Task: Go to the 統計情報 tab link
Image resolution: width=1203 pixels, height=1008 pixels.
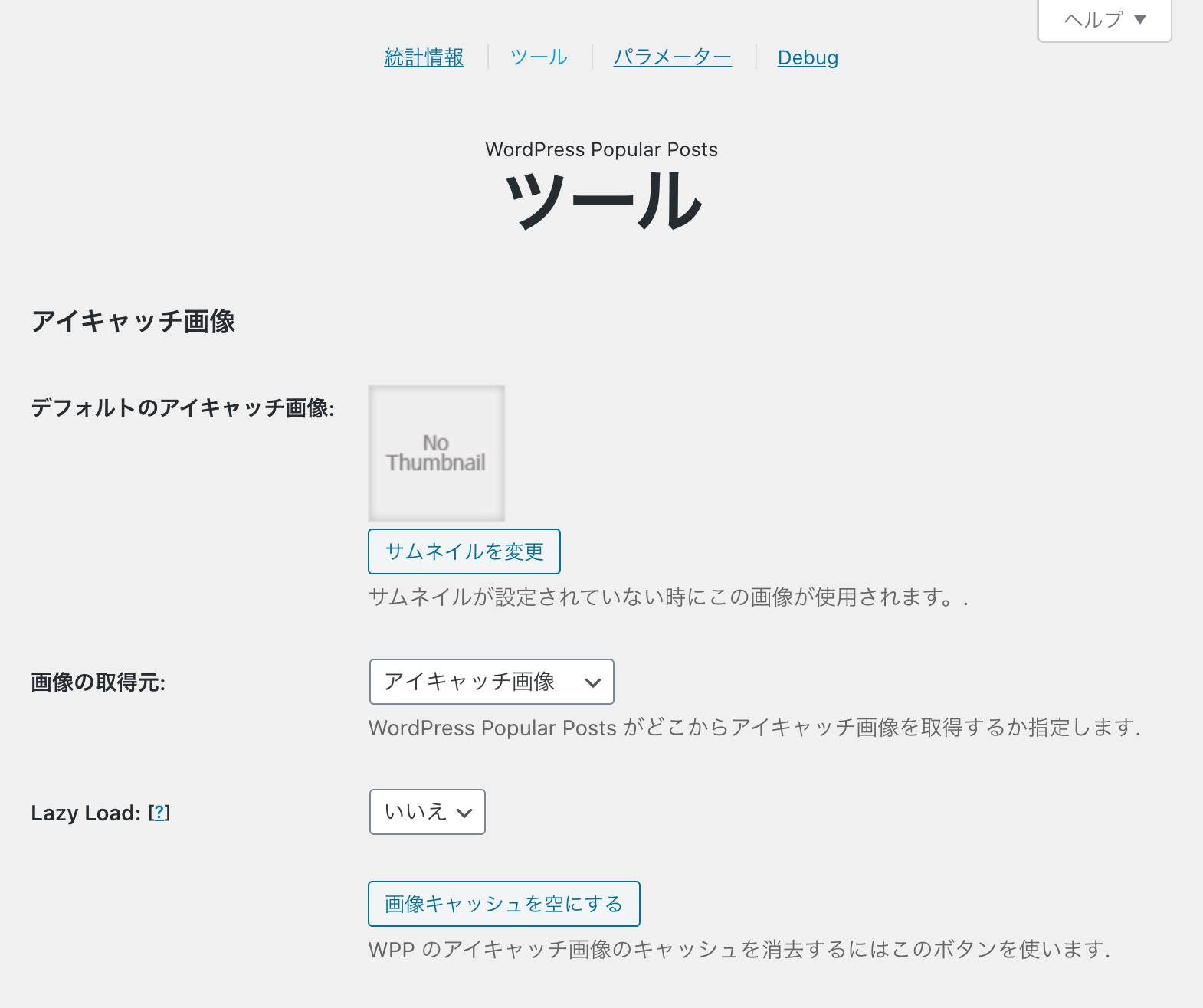Action: pos(424,57)
